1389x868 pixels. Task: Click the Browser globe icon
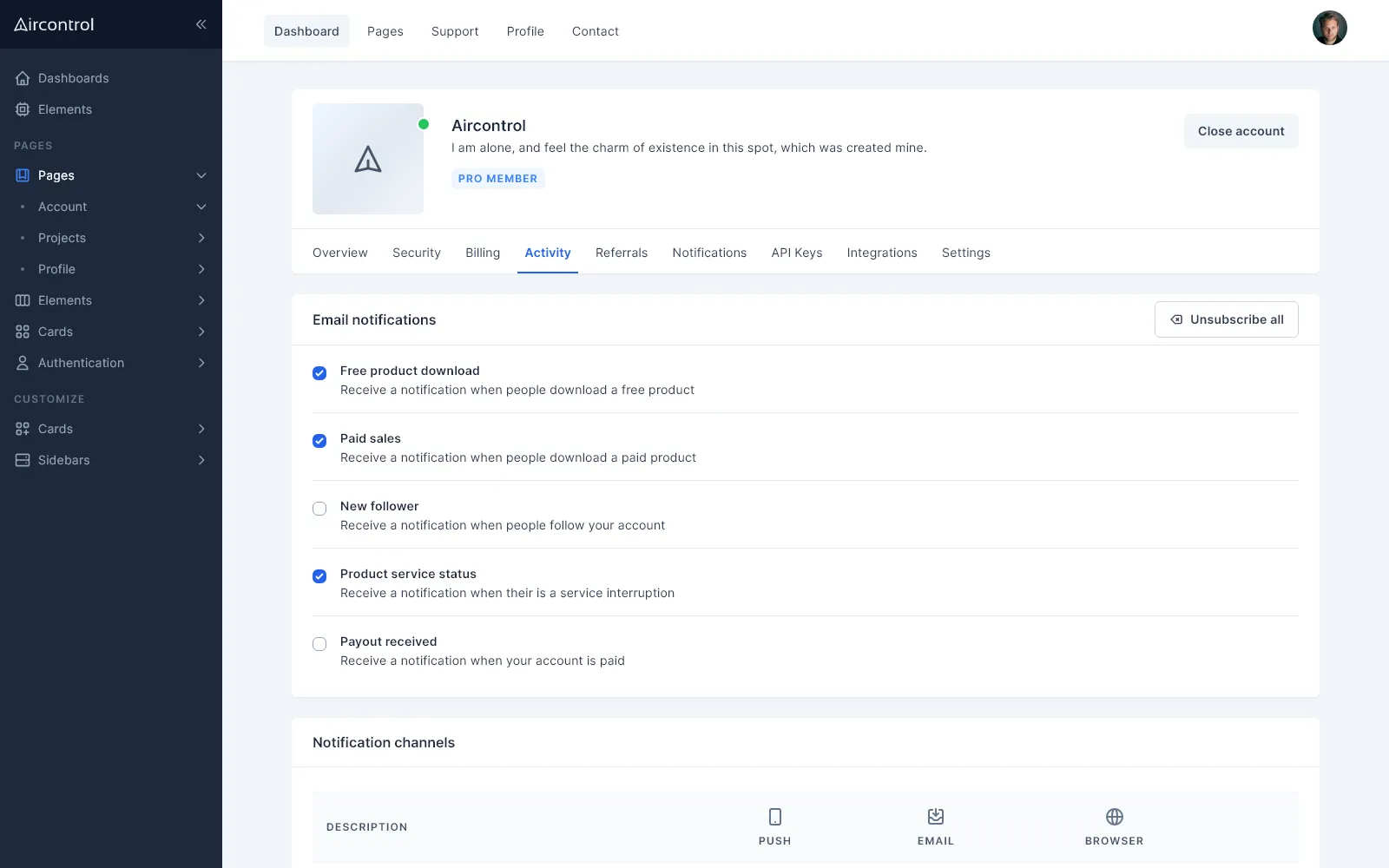tap(1115, 817)
